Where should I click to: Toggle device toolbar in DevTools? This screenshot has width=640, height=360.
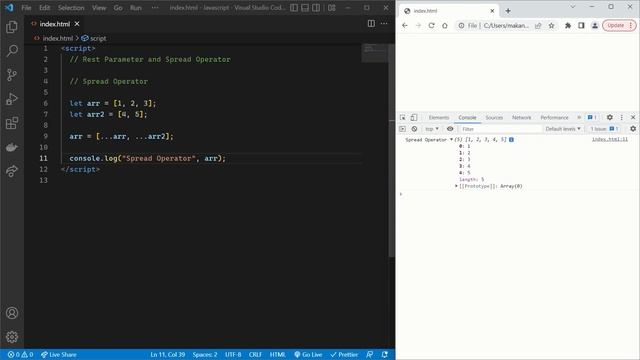(x=413, y=118)
